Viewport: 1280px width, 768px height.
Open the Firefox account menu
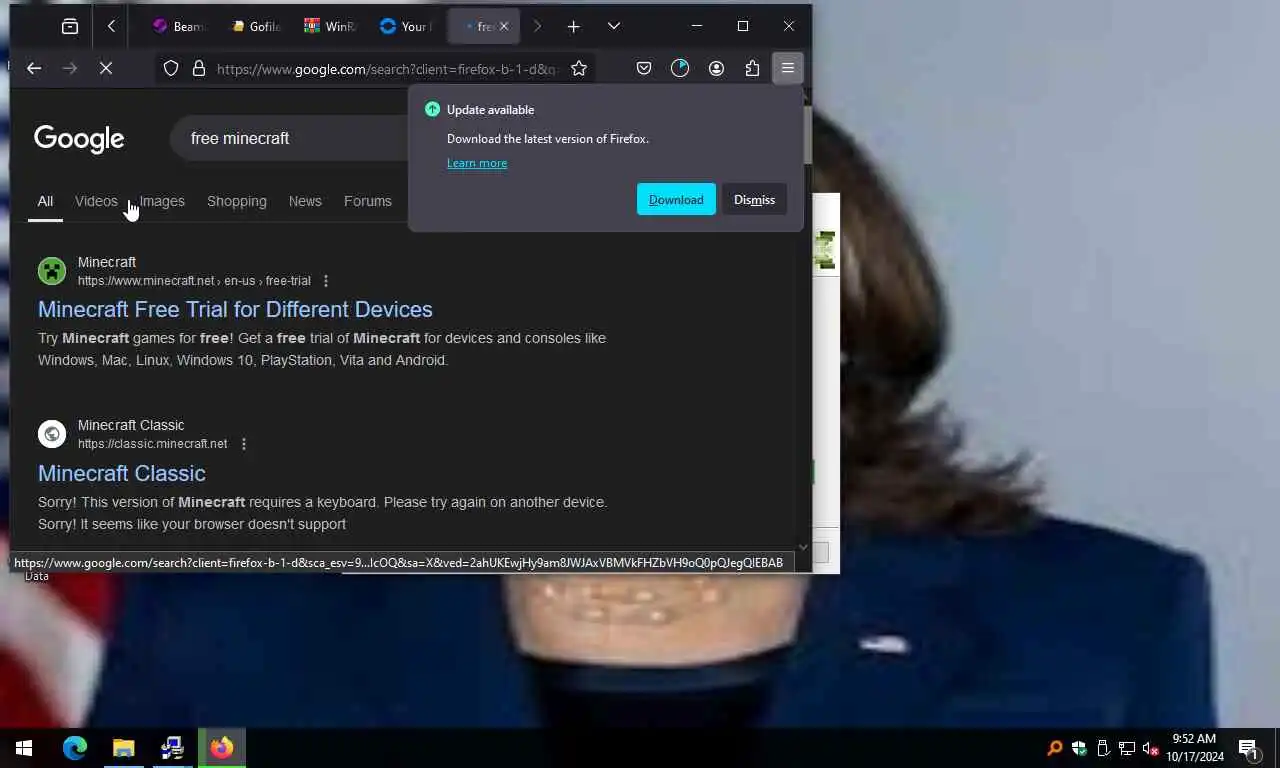[716, 68]
